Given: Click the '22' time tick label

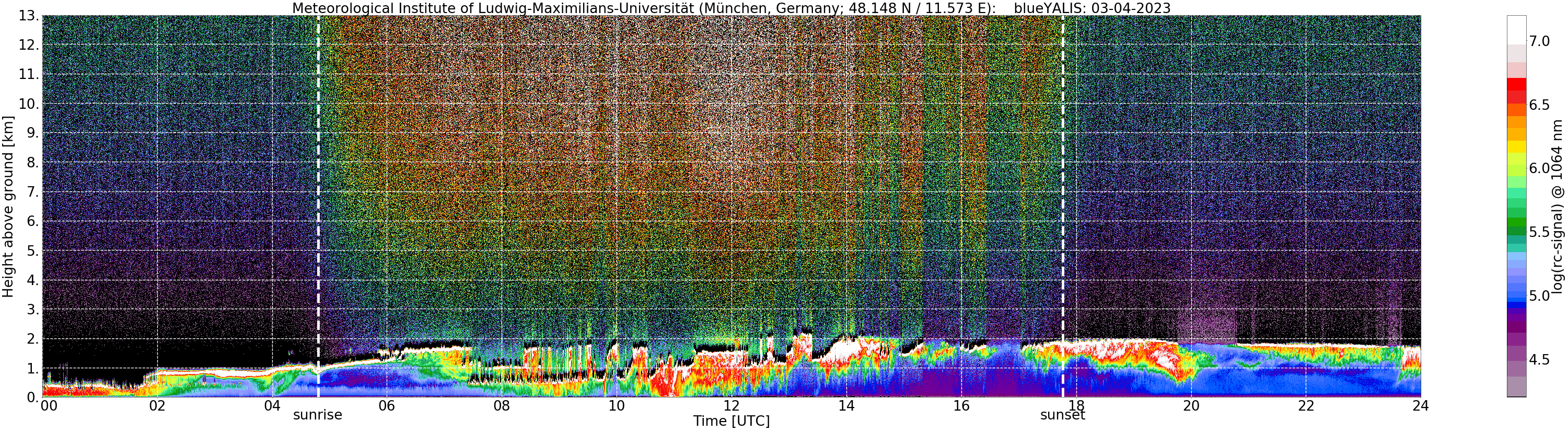Looking at the screenshot, I should pos(1305,405).
